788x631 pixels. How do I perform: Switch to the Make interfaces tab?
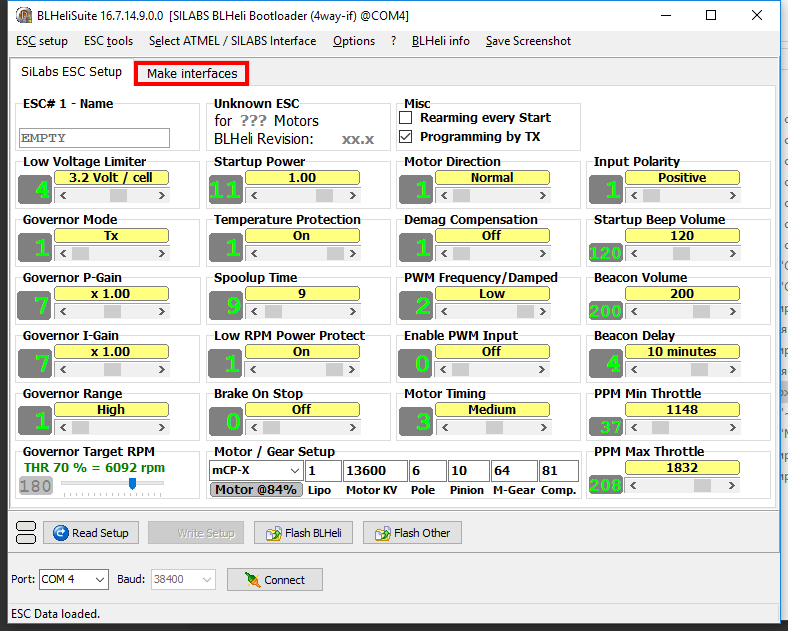[x=192, y=74]
